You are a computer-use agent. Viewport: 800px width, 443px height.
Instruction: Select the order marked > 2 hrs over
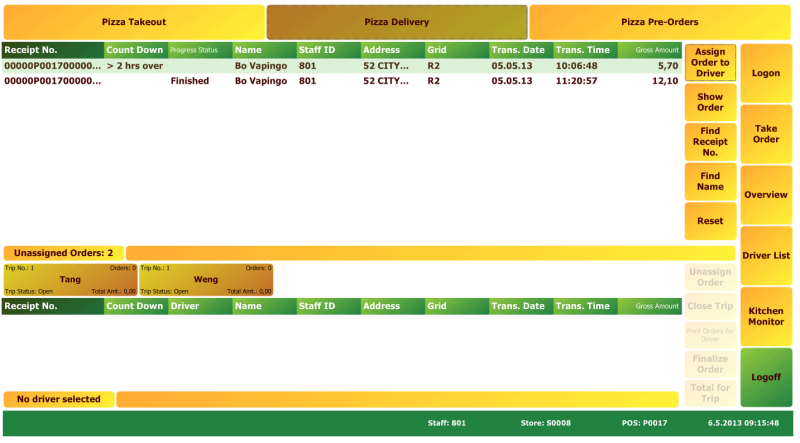(x=342, y=66)
